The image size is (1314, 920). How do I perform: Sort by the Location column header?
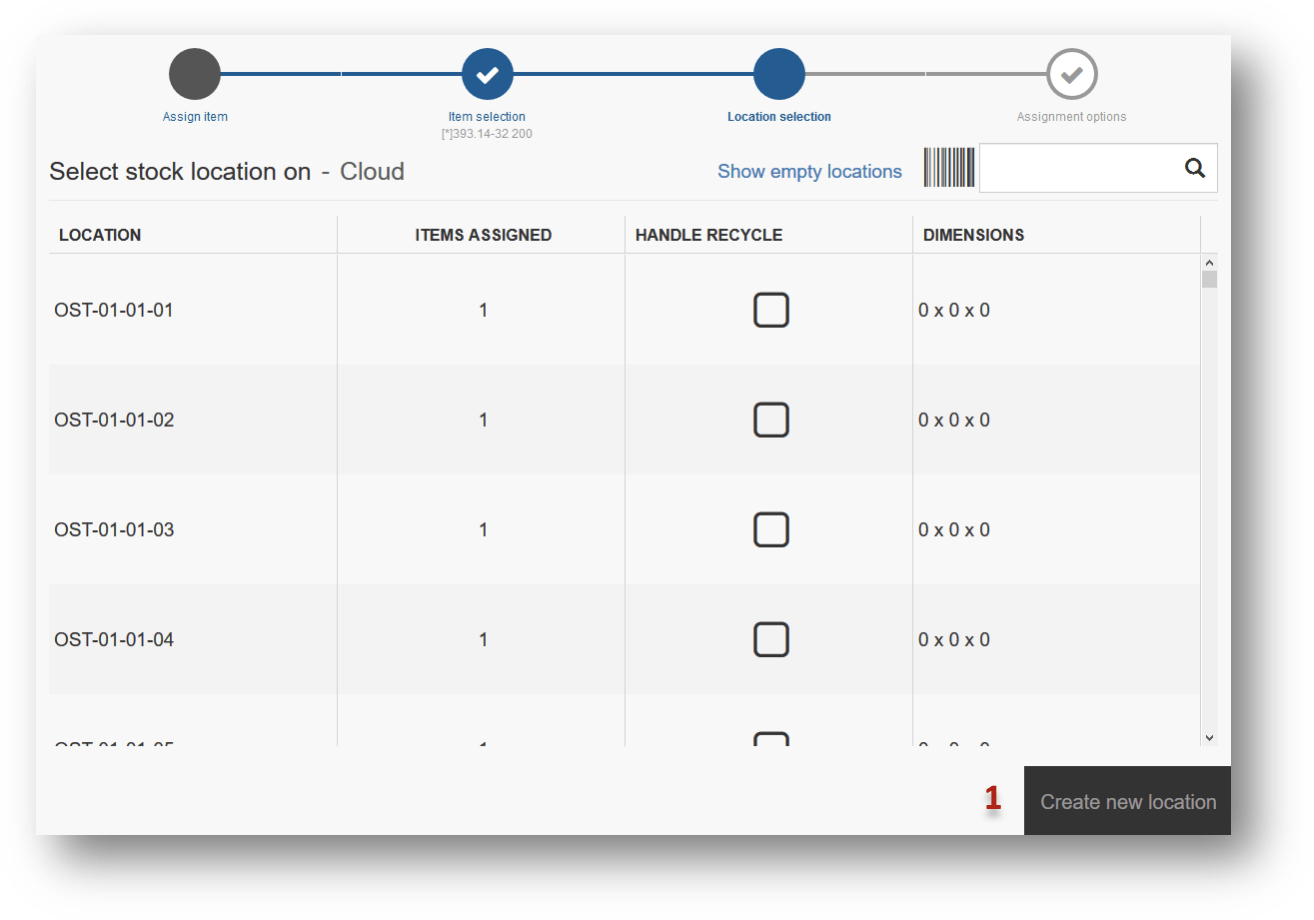(100, 236)
